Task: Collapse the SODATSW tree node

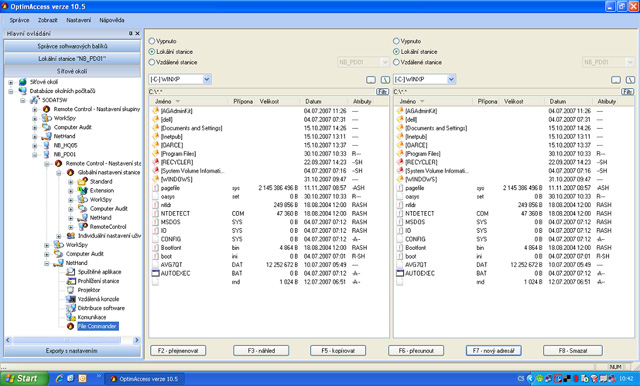Action: pyautogui.click(x=23, y=100)
